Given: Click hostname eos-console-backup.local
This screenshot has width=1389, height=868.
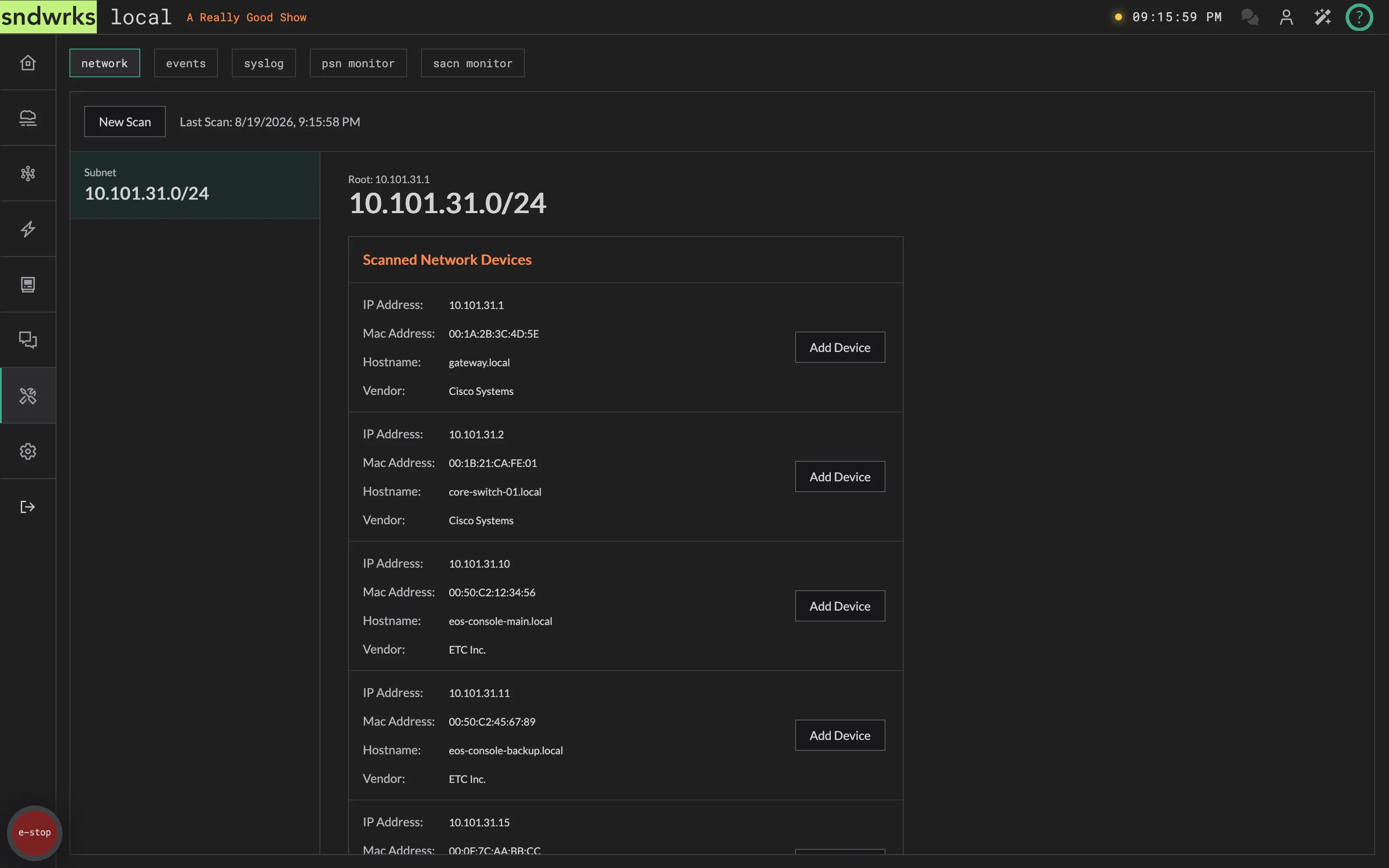Looking at the screenshot, I should (506, 750).
